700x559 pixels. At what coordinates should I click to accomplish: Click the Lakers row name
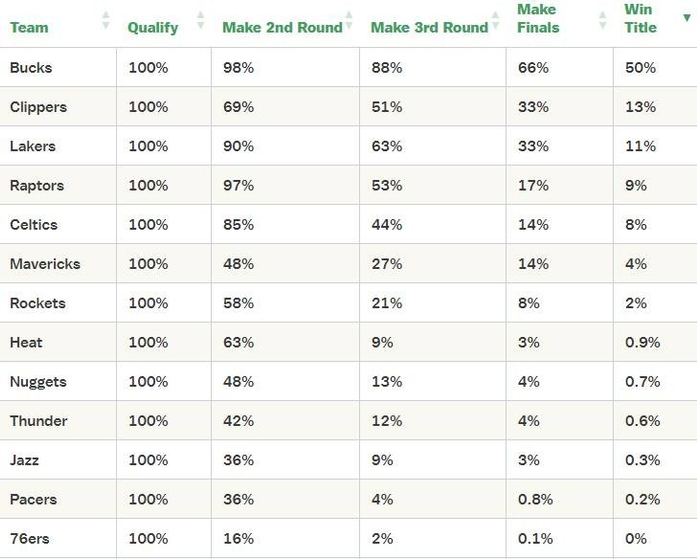click(33, 146)
